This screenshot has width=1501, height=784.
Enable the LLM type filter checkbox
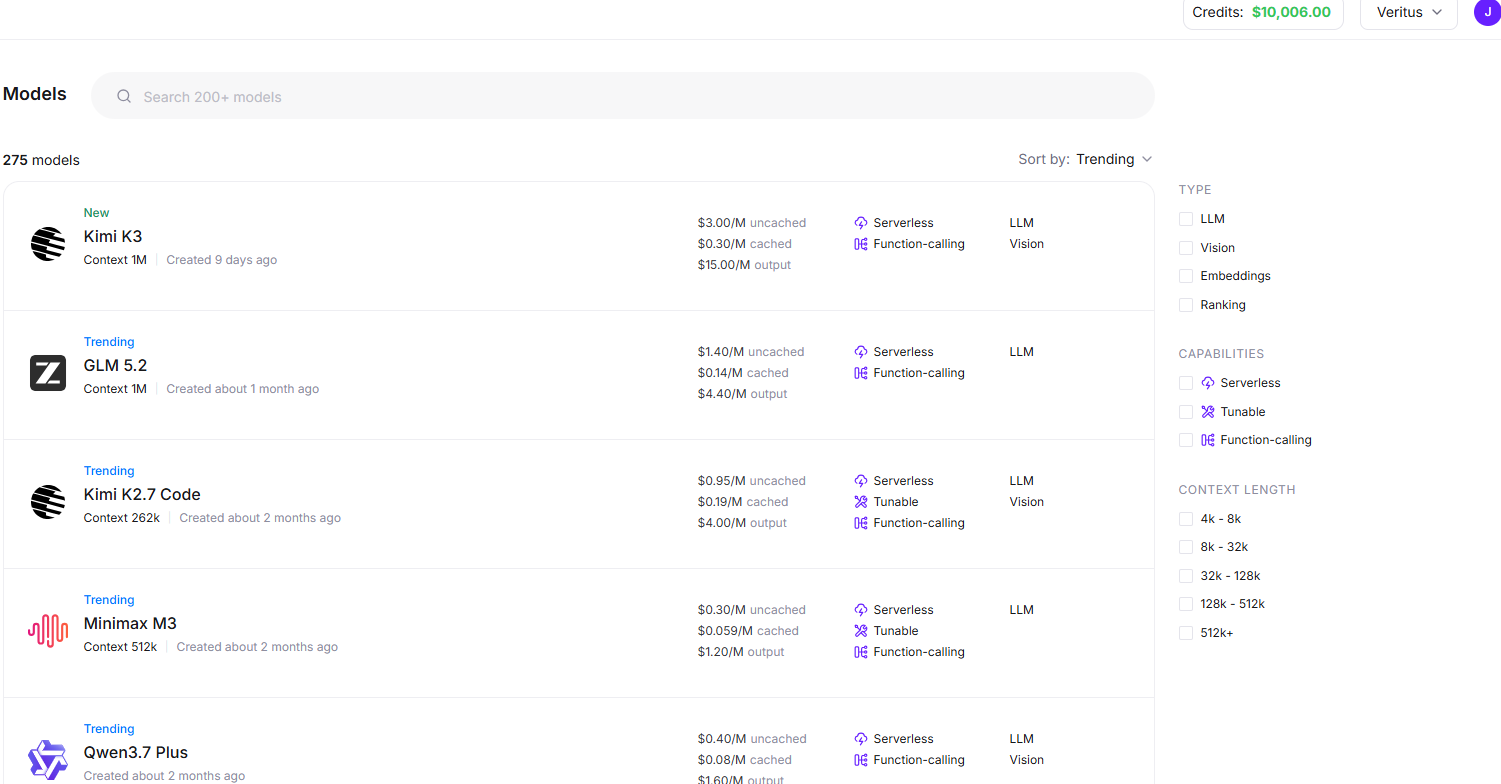[1186, 219]
